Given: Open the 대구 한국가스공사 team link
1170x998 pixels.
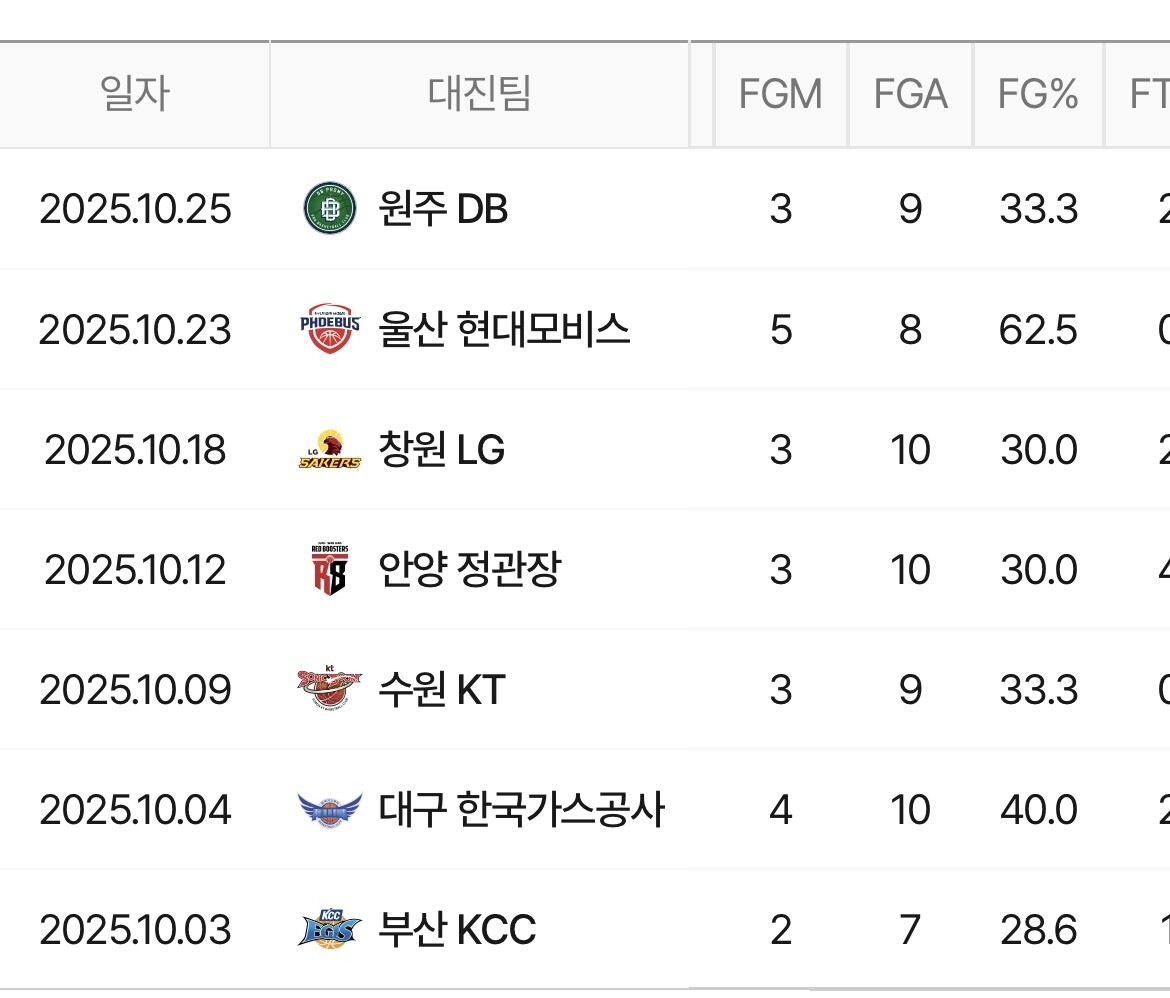Looking at the screenshot, I should pos(521,810).
